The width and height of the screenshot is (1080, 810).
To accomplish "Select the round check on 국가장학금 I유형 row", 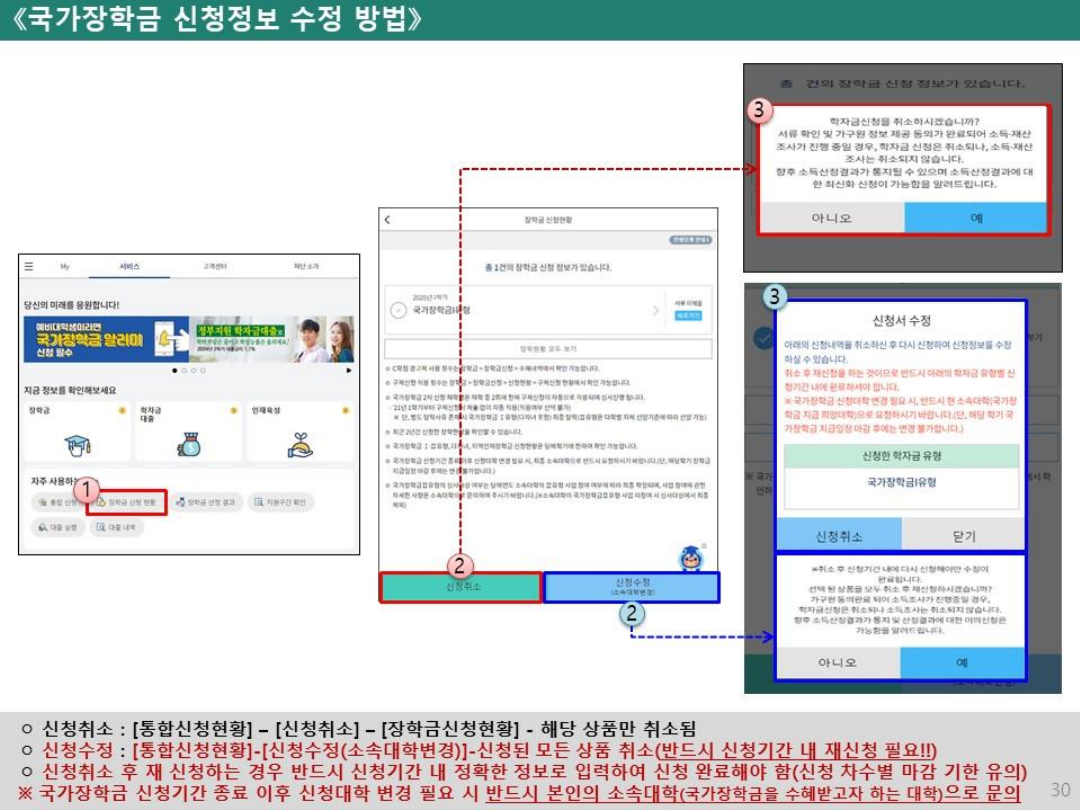I will coord(398,311).
